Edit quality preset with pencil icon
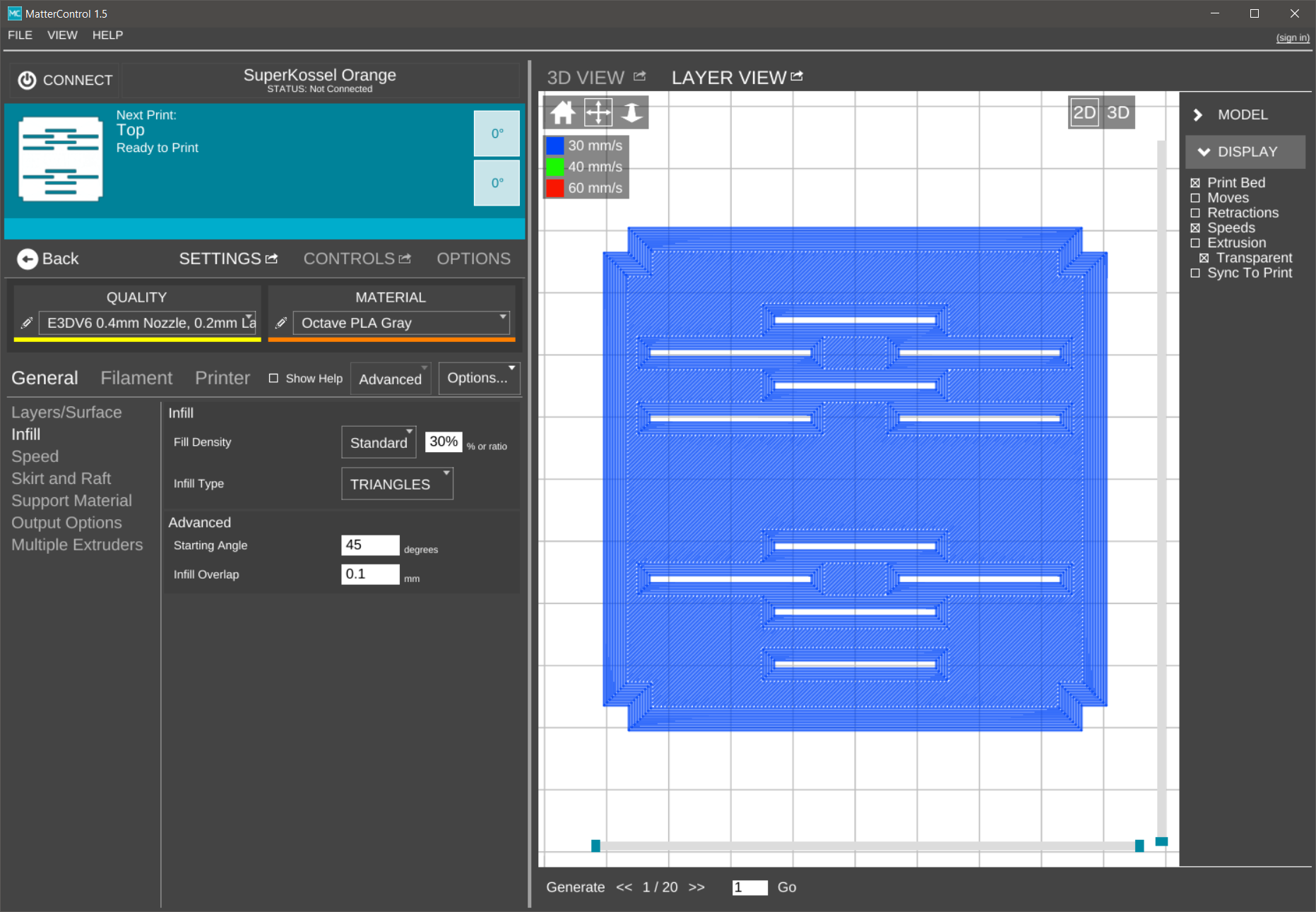The image size is (1316, 912). 27,323
